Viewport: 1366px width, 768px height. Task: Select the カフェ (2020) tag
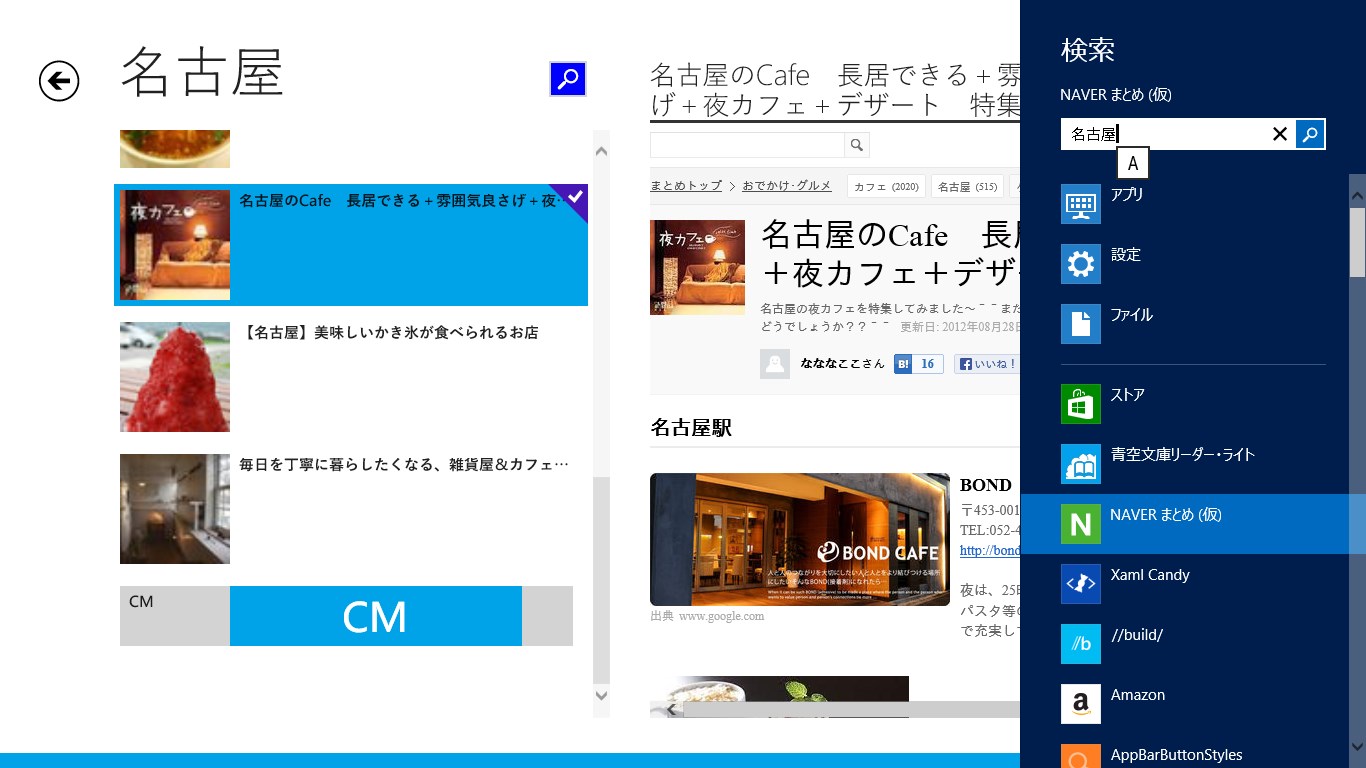point(886,186)
